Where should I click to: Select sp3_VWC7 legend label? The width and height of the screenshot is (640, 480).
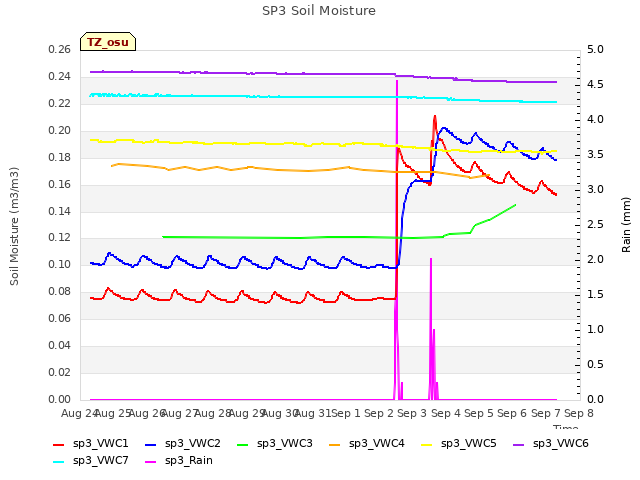point(101,461)
